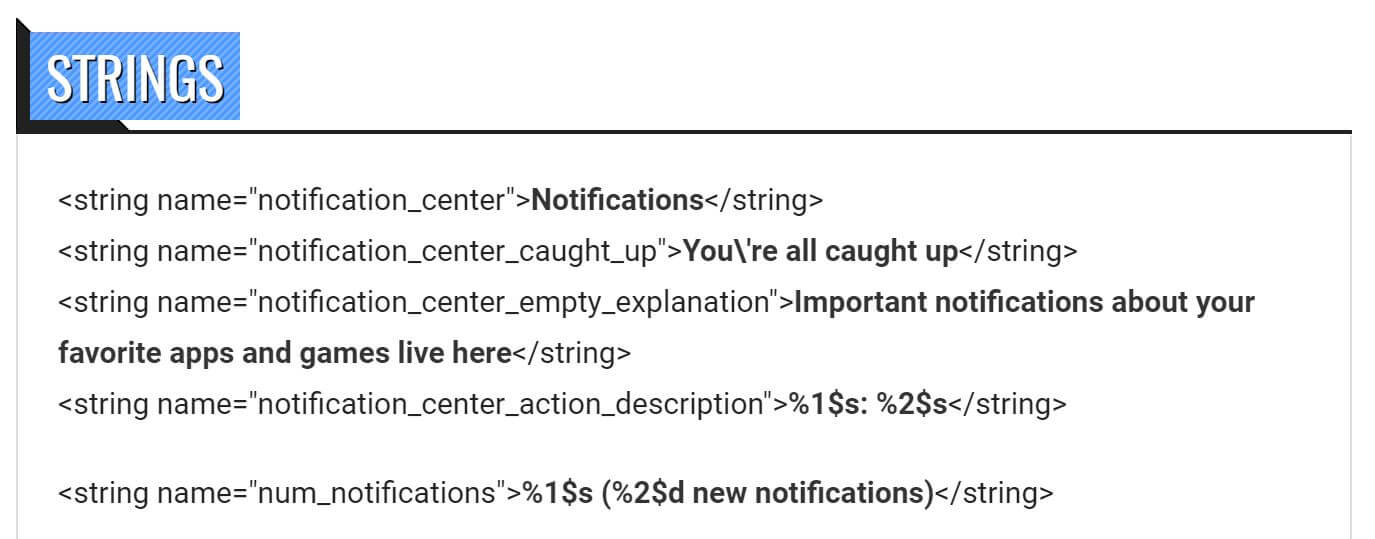The width and height of the screenshot is (1375, 539).
Task: Click the bold text %1$s (%2$d new notifications)
Action: coord(727,492)
